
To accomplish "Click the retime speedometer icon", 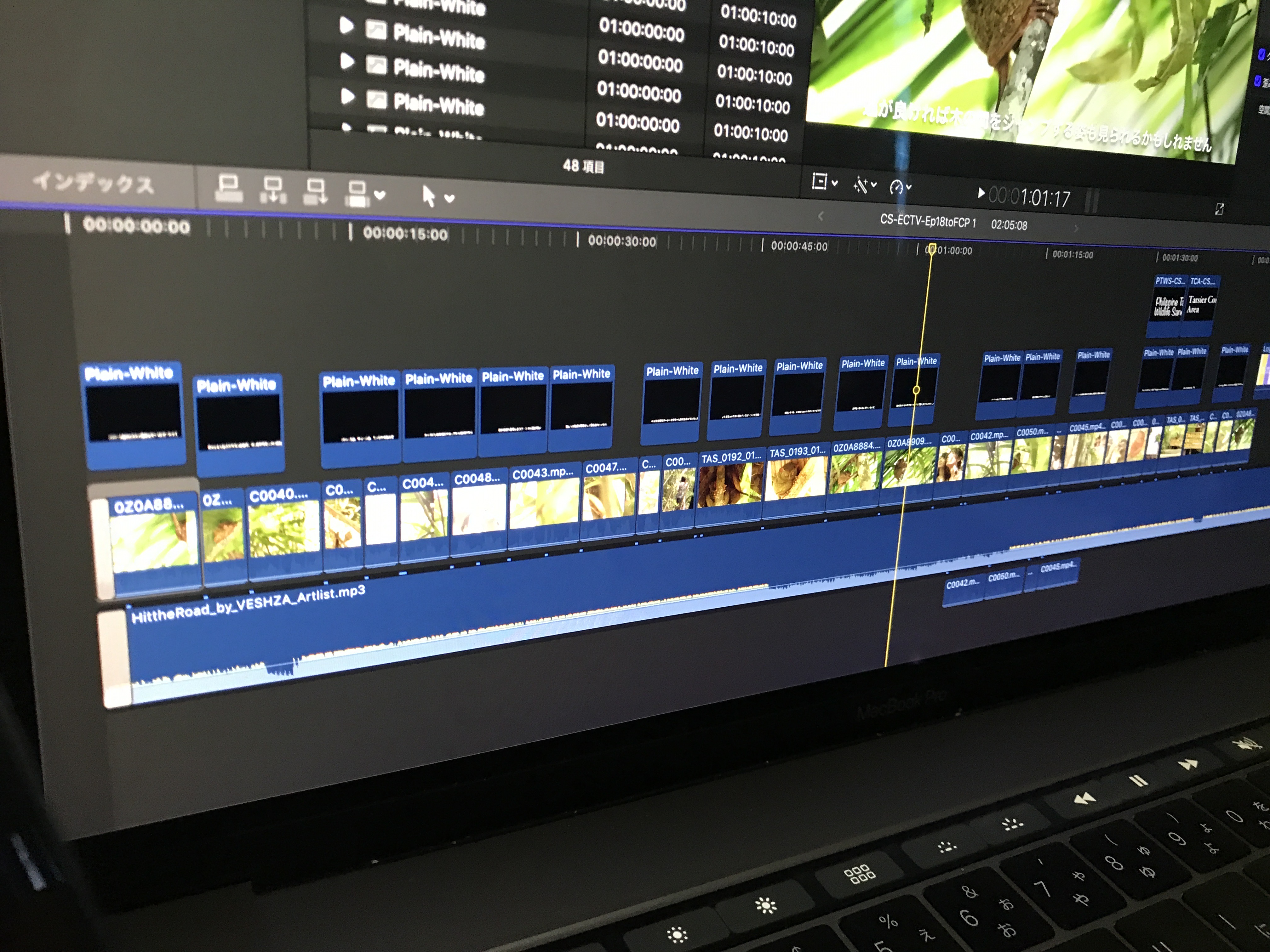I will click(896, 186).
